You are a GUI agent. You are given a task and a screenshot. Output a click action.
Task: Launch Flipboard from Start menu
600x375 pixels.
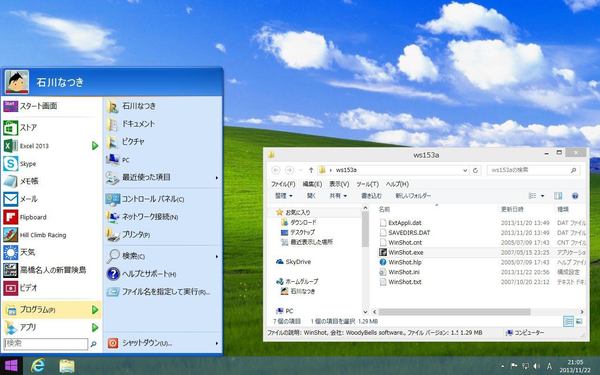click(x=51, y=217)
